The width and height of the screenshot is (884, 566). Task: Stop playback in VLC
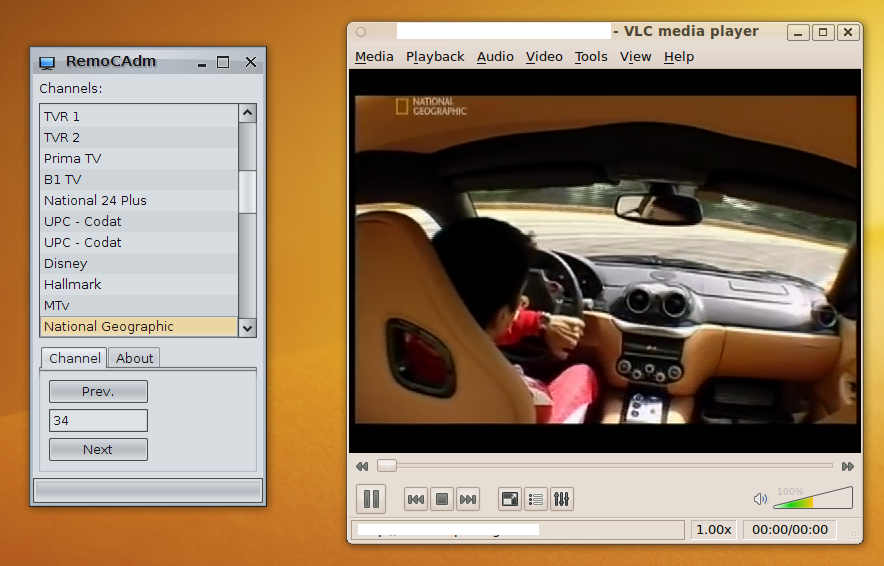(442, 499)
